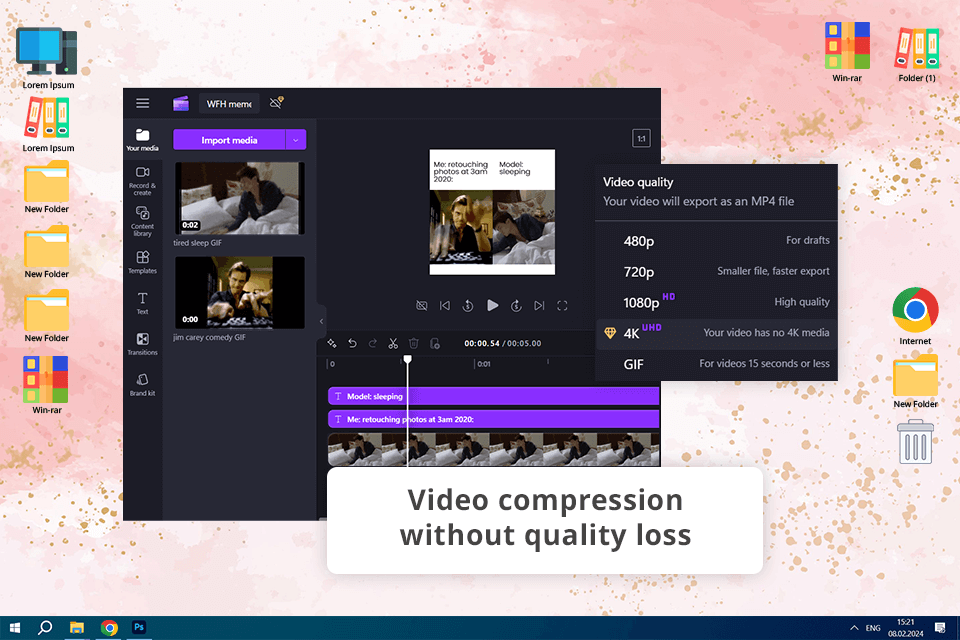Open the Windows Start menu
The image size is (960, 640).
[x=15, y=628]
